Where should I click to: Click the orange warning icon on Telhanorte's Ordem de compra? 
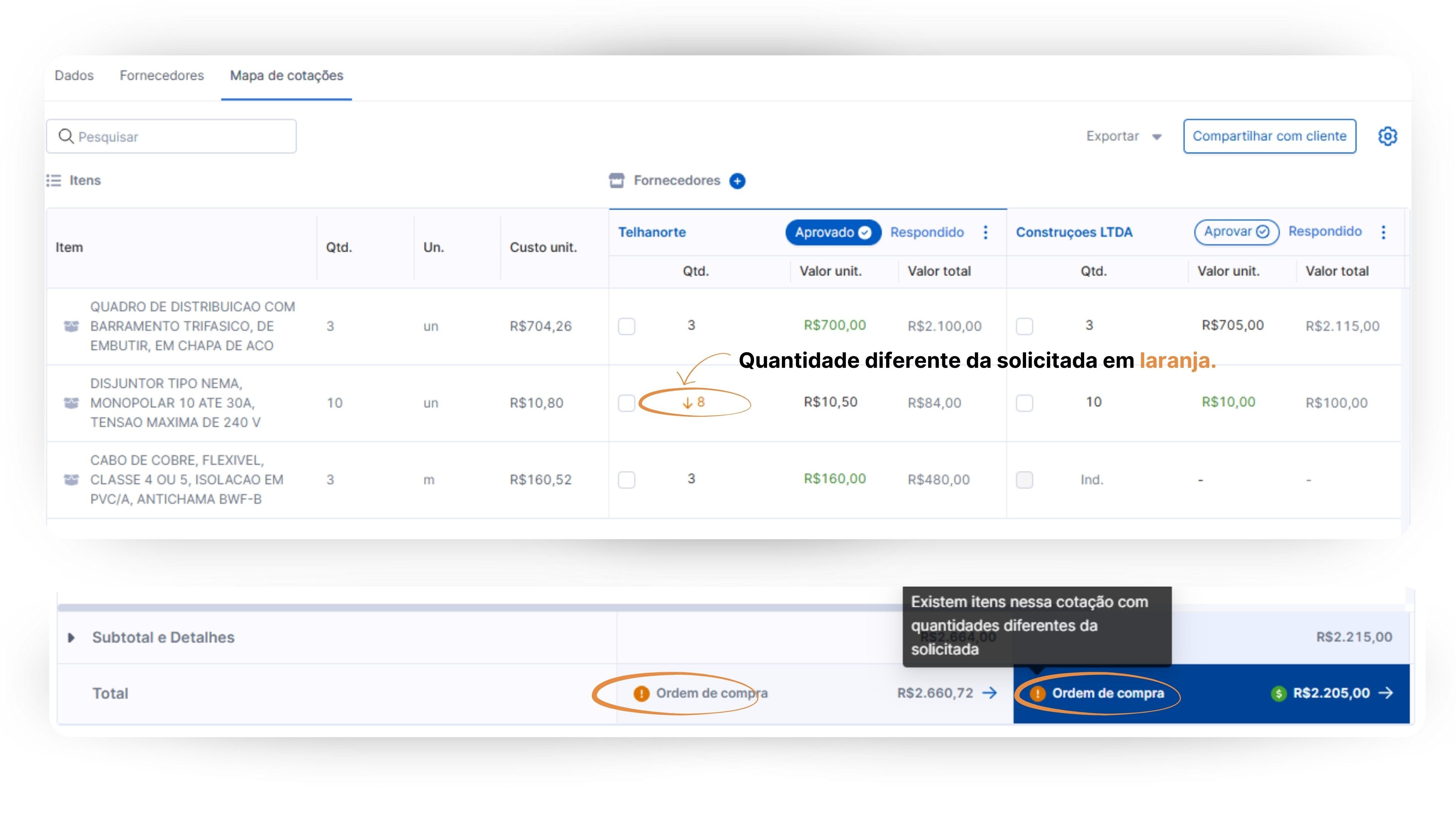[641, 693]
